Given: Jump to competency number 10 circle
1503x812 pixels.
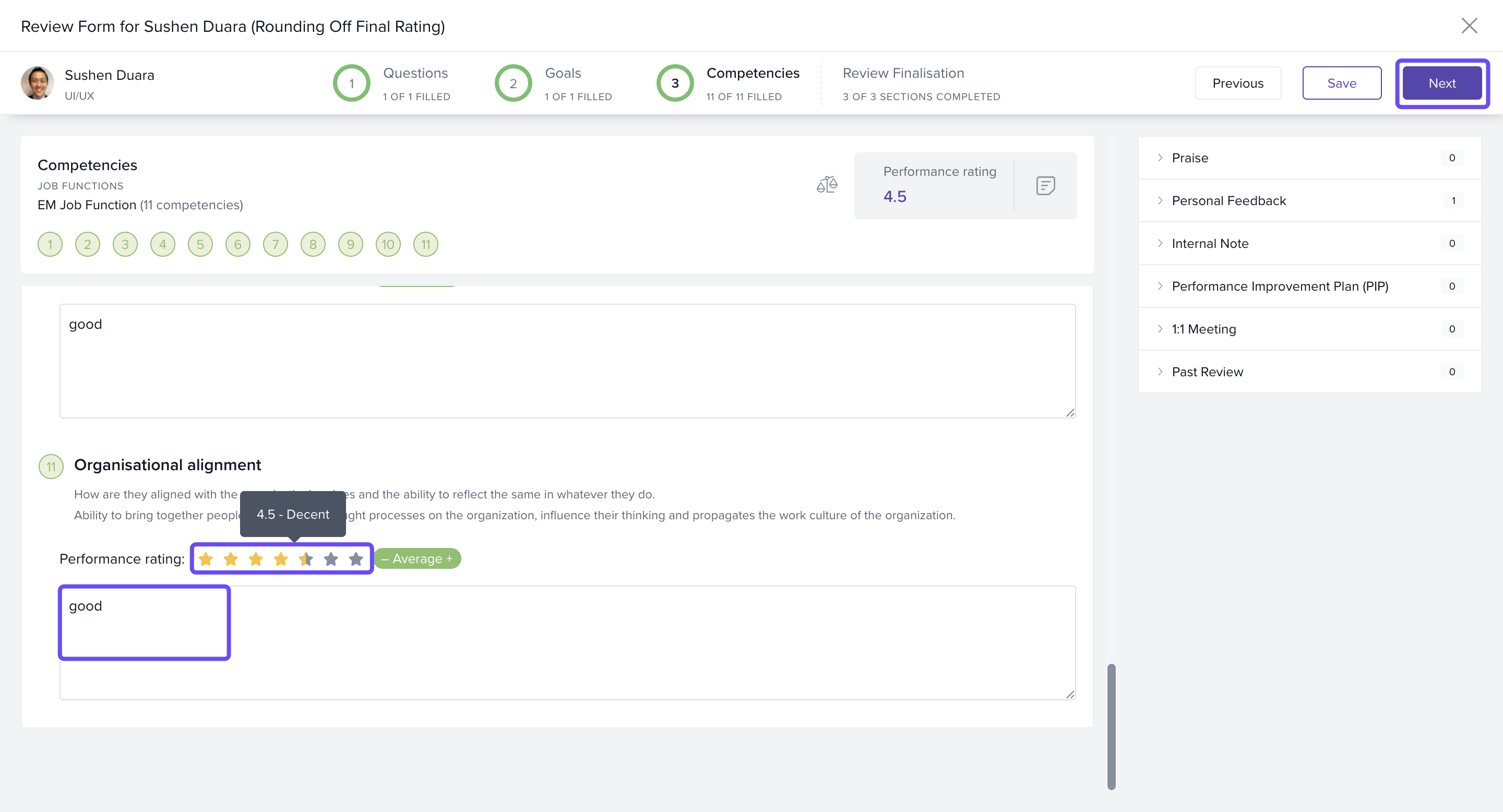Looking at the screenshot, I should point(388,244).
